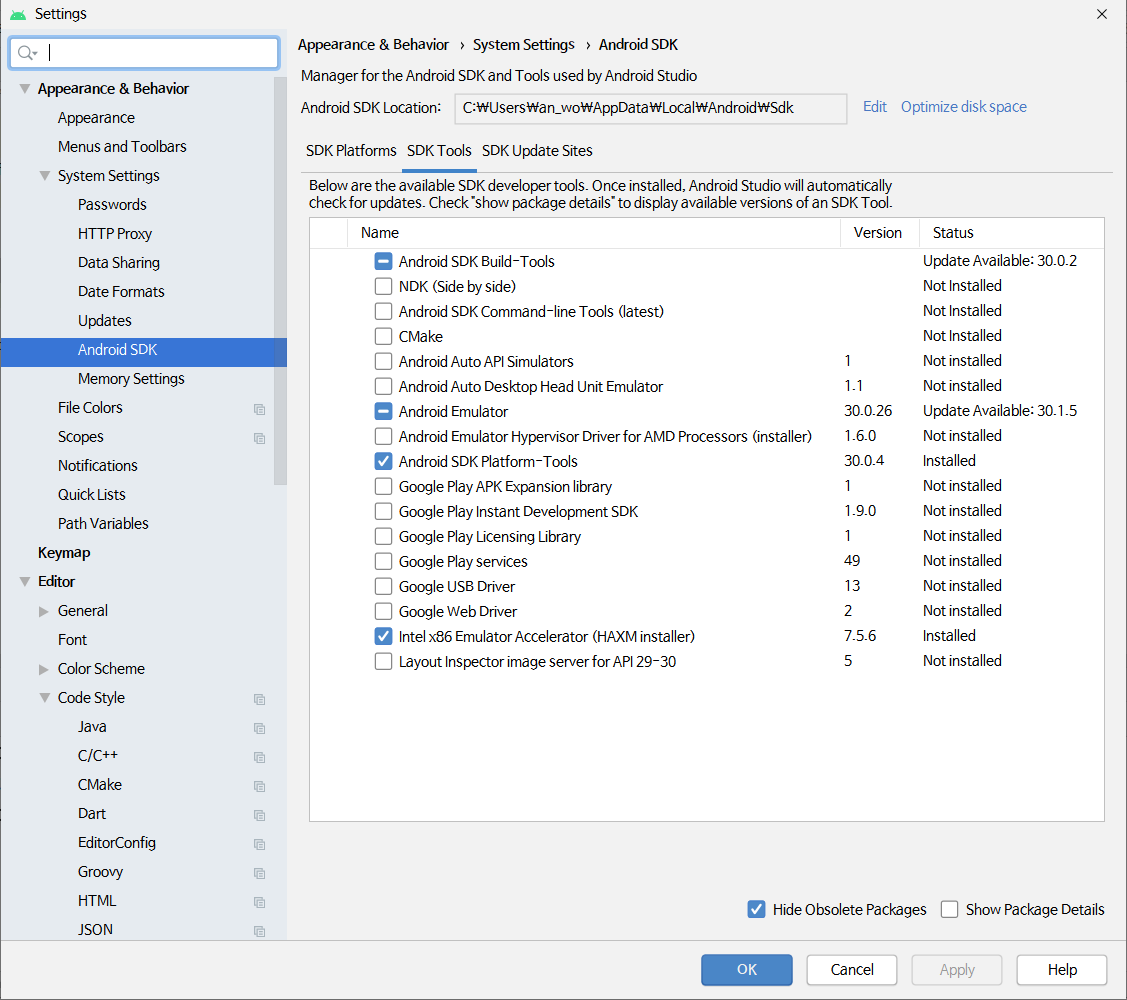The height and width of the screenshot is (1000, 1127).
Task: Collapse the Editor tree section
Action: [24, 581]
